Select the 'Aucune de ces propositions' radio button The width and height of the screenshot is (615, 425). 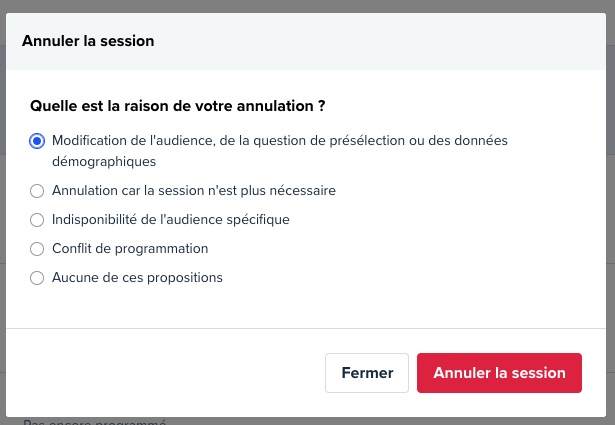pos(37,278)
